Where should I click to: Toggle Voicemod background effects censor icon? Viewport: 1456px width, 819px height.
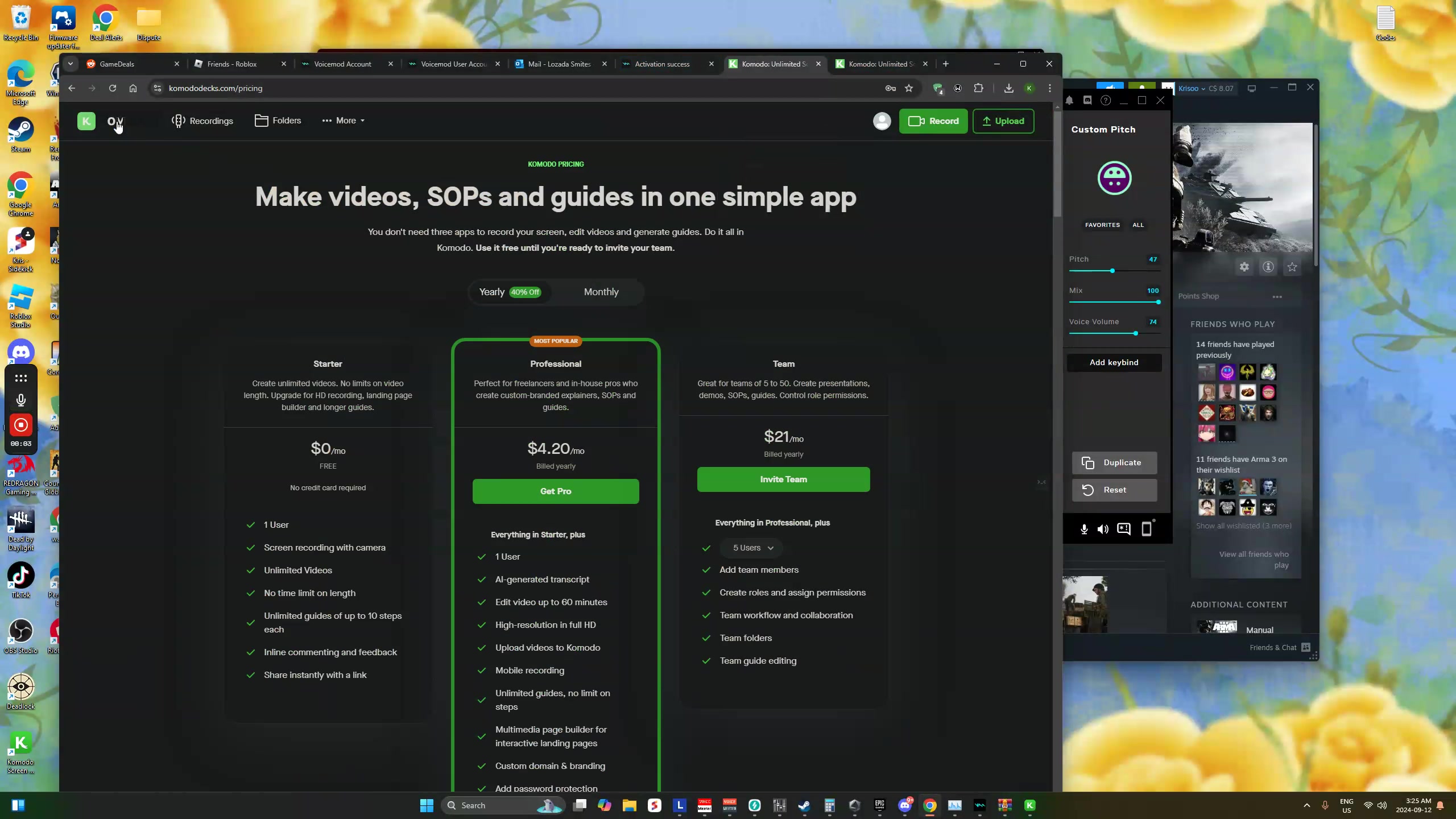pos(1124,529)
